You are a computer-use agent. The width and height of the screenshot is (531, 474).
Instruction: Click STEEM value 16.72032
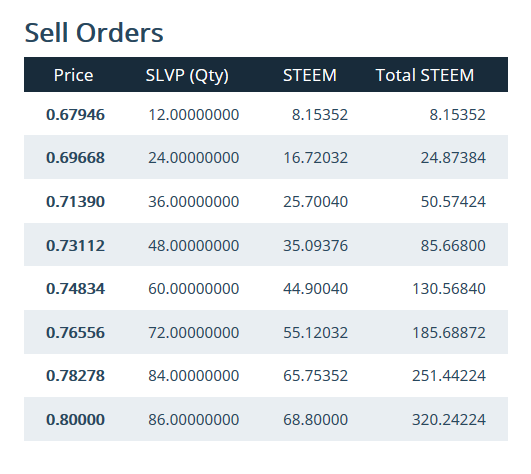(x=316, y=157)
